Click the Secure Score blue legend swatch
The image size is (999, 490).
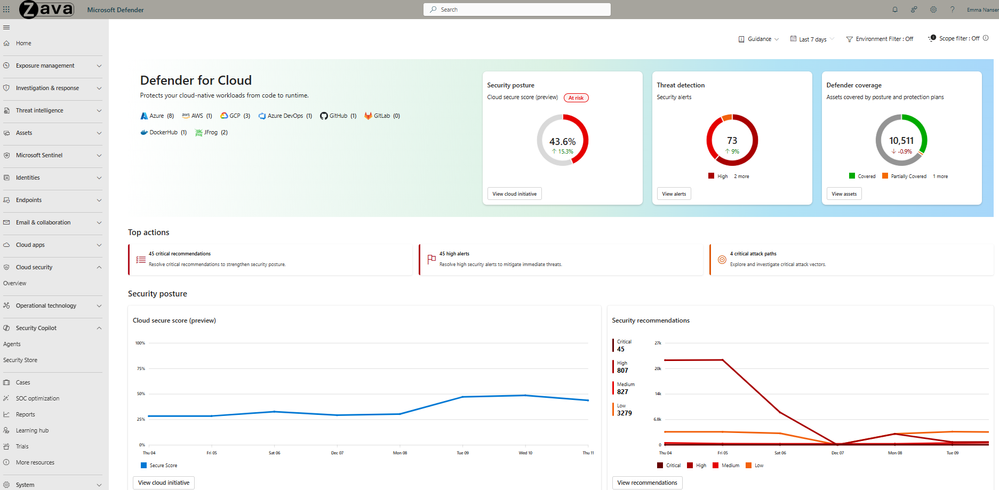tap(144, 465)
